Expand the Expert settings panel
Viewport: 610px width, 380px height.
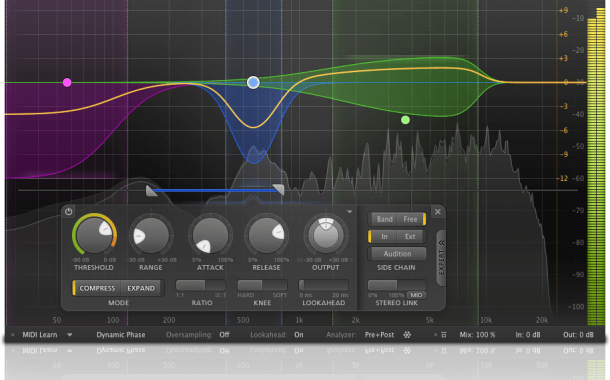(x=441, y=257)
